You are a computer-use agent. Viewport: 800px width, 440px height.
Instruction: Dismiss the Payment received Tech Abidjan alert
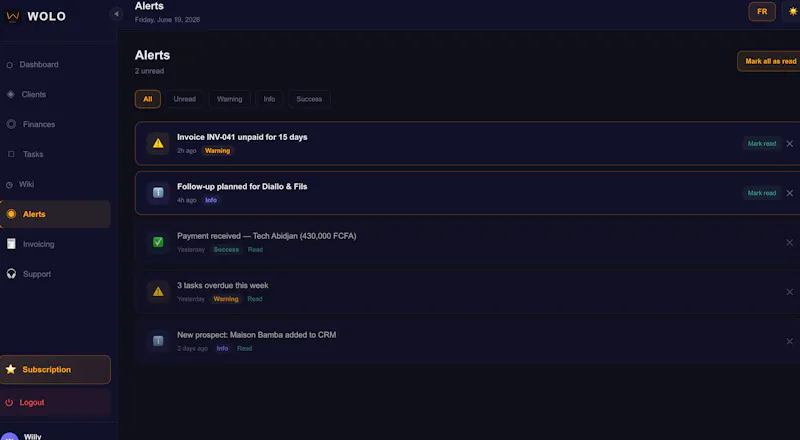tap(789, 242)
